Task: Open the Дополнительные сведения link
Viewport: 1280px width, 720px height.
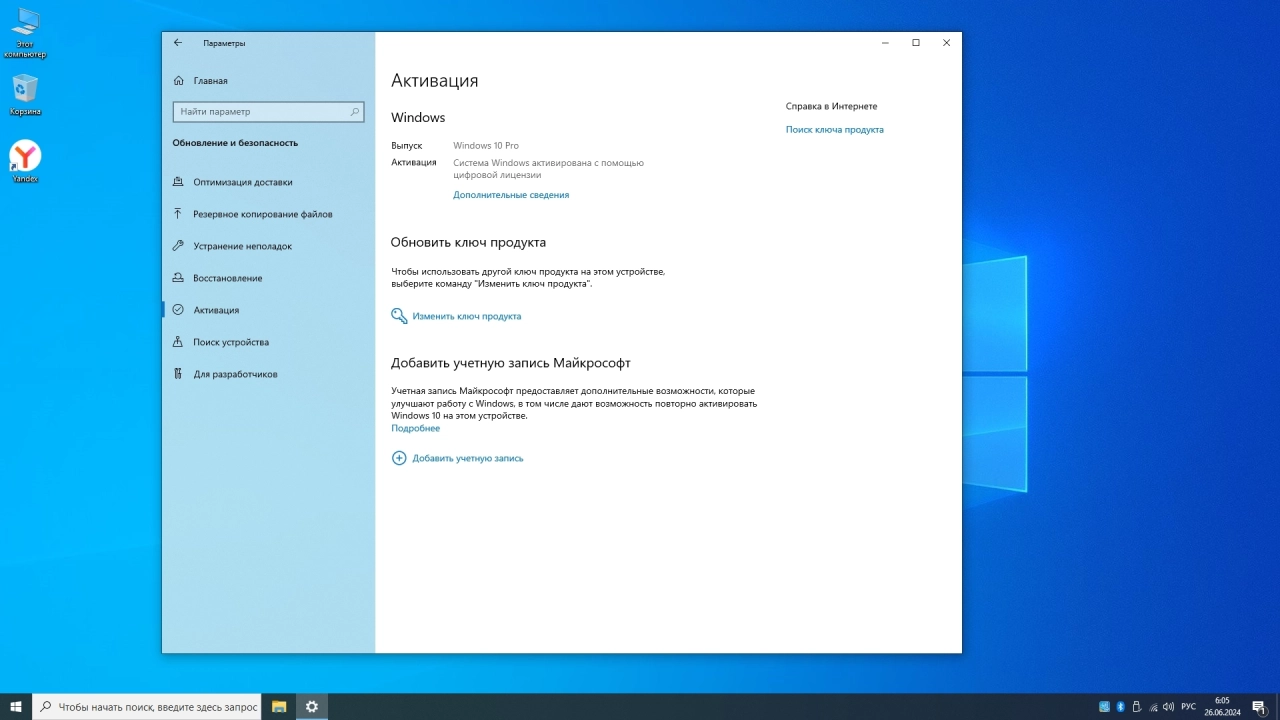Action: point(511,195)
